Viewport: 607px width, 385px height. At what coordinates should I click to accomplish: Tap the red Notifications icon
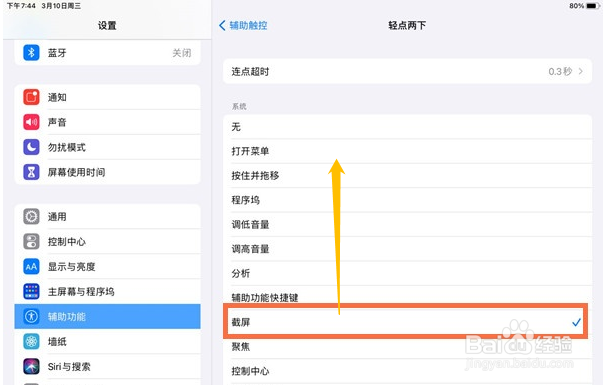point(31,97)
